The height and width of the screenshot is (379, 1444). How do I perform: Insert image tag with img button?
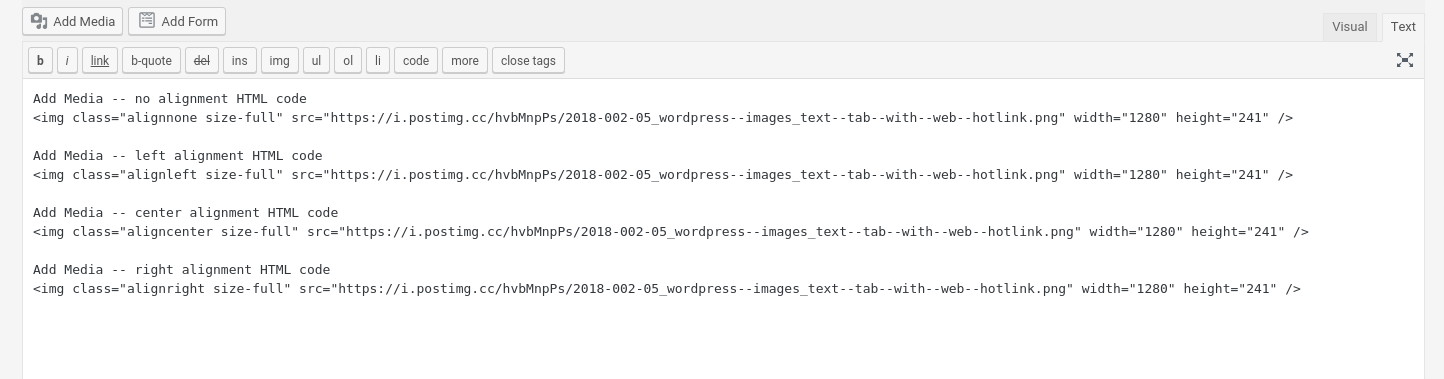coord(279,61)
